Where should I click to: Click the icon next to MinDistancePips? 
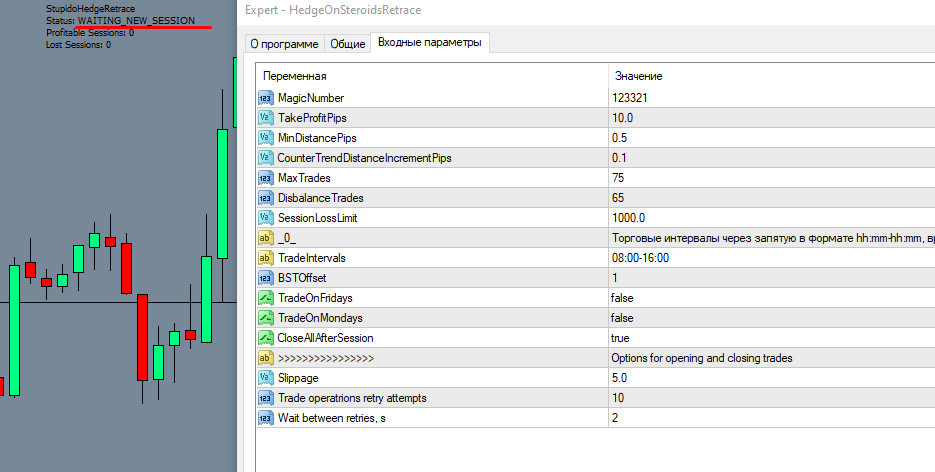click(x=265, y=138)
